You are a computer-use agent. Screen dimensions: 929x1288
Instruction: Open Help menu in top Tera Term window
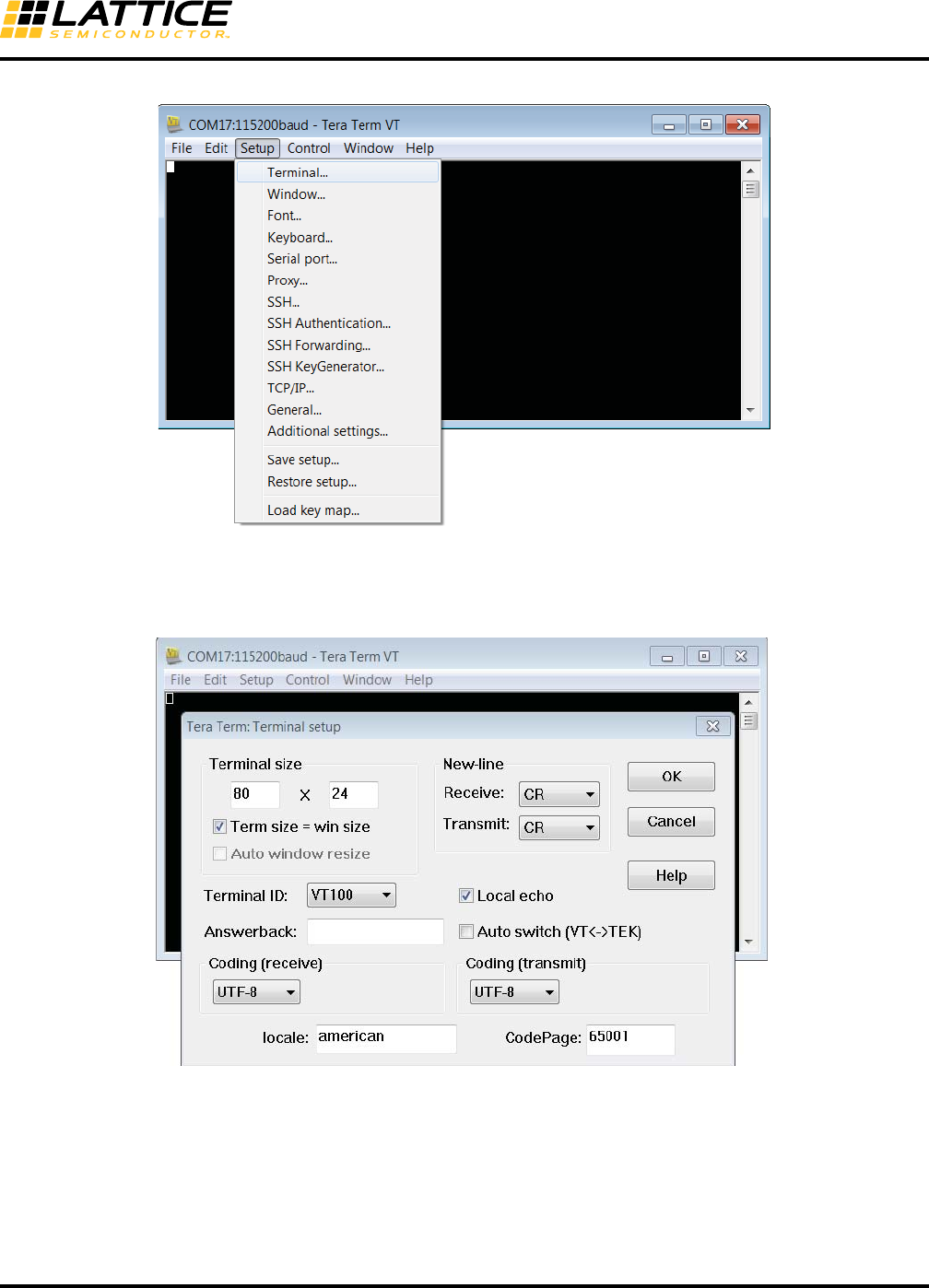(419, 148)
